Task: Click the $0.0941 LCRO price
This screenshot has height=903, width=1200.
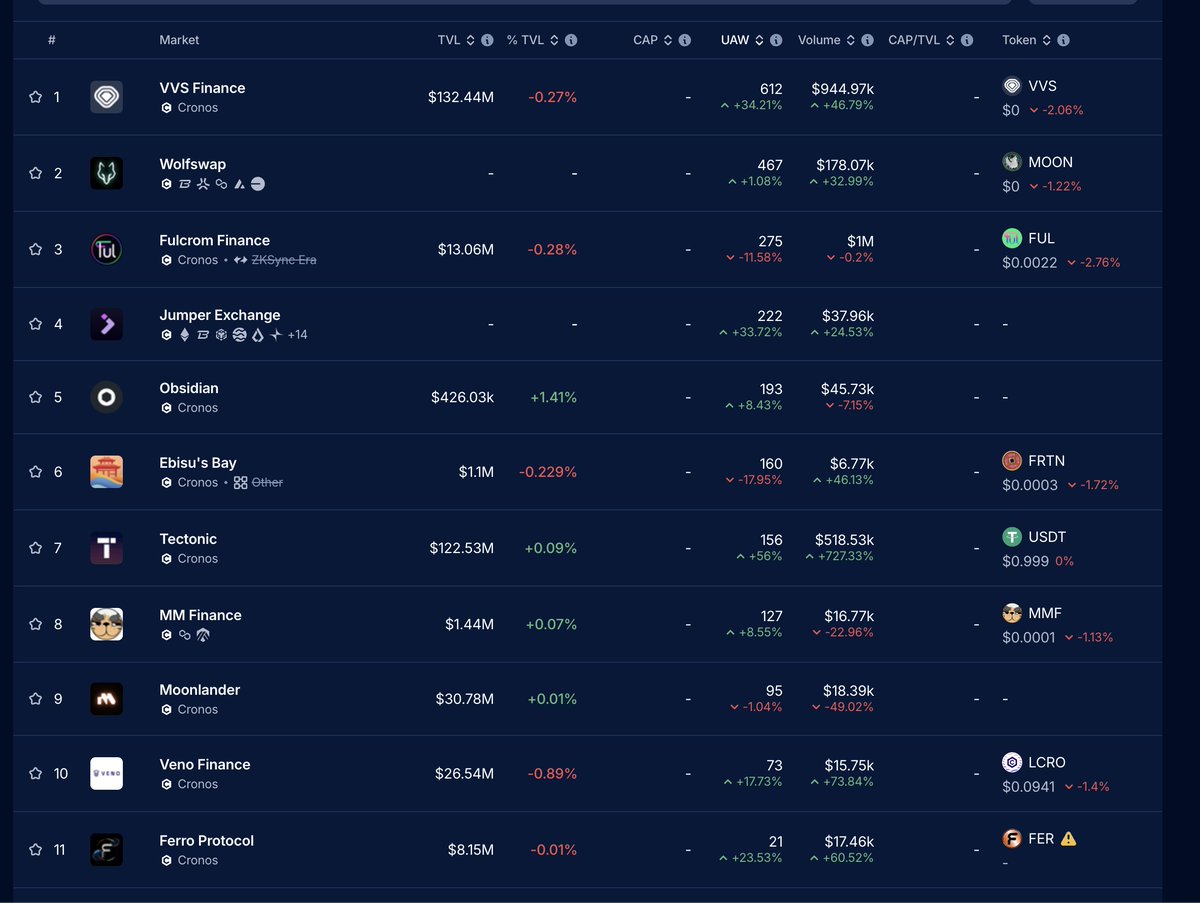Action: [x=1028, y=787]
